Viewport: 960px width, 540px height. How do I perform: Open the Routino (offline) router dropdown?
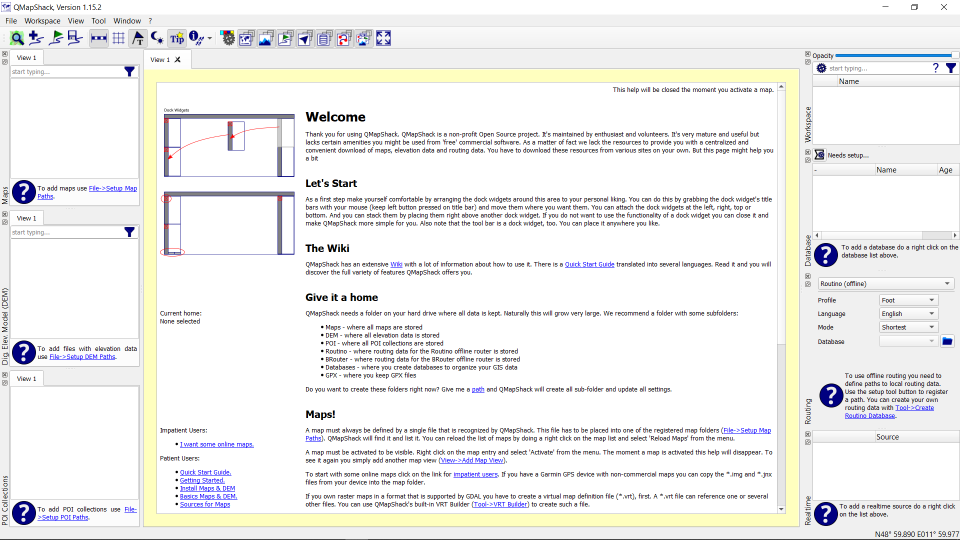(x=885, y=283)
